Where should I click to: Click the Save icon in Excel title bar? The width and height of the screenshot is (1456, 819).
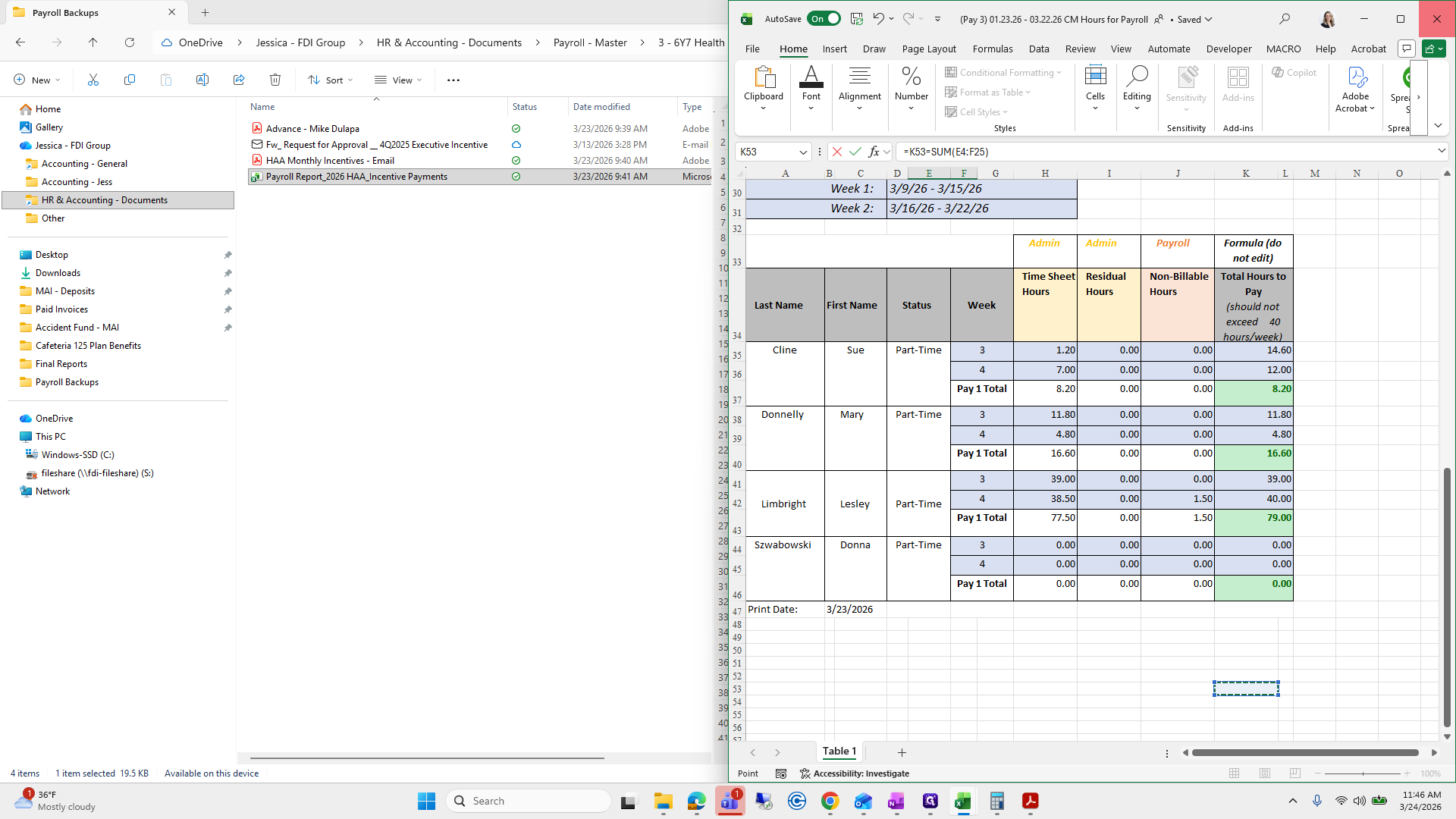(857, 19)
